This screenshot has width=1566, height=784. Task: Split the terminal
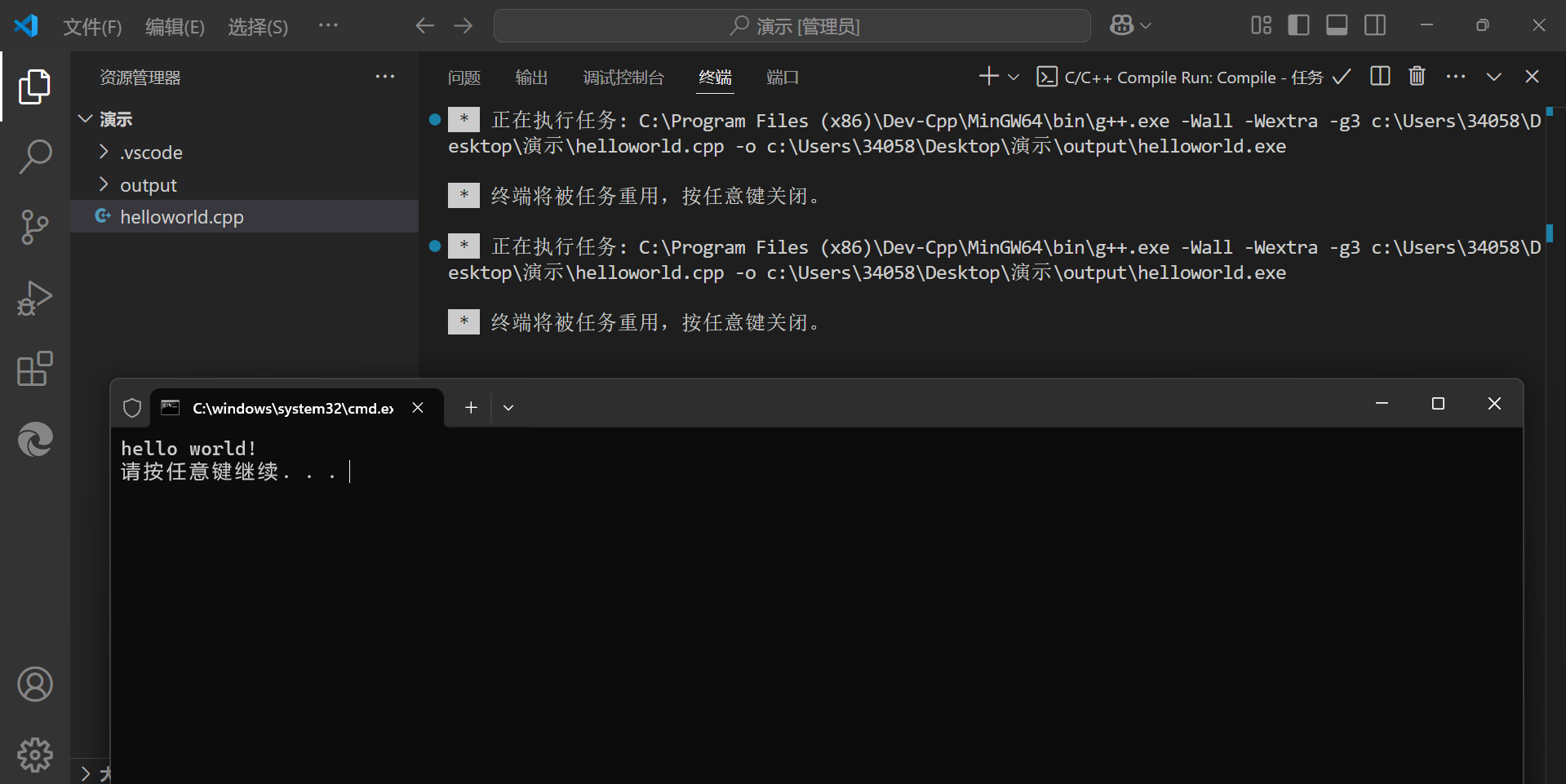click(x=1379, y=76)
